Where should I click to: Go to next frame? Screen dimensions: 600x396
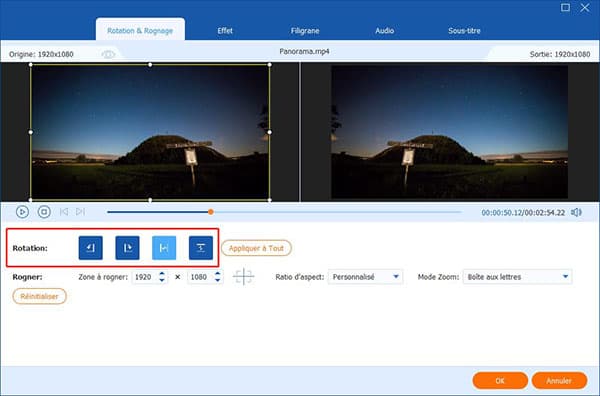coord(80,212)
